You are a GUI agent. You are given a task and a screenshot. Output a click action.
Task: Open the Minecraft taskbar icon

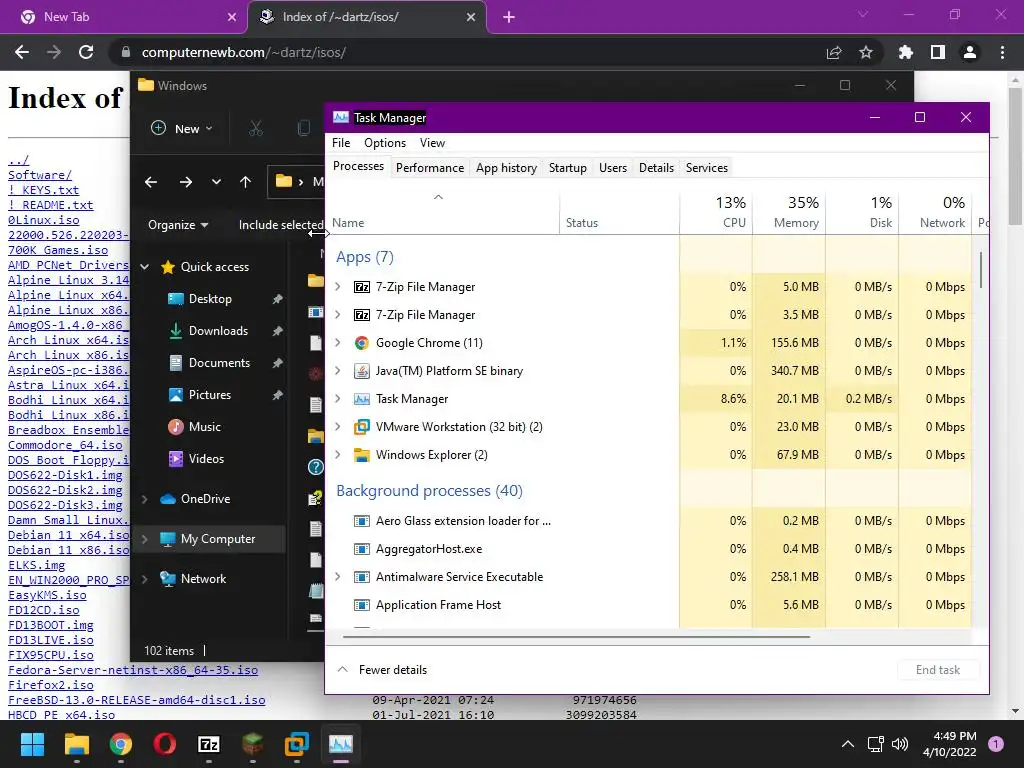coord(253,744)
